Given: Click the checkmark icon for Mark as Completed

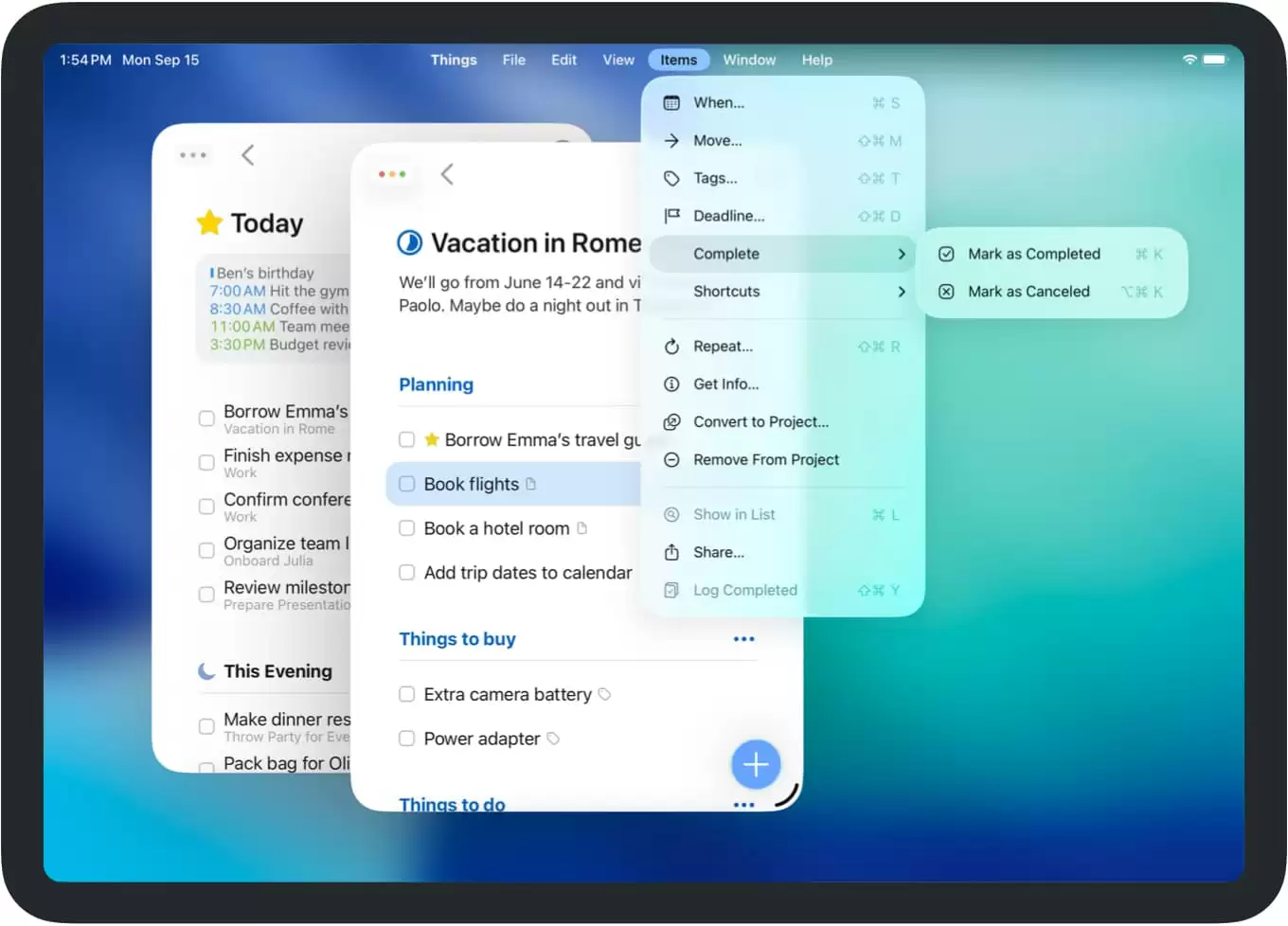Looking at the screenshot, I should [946, 255].
